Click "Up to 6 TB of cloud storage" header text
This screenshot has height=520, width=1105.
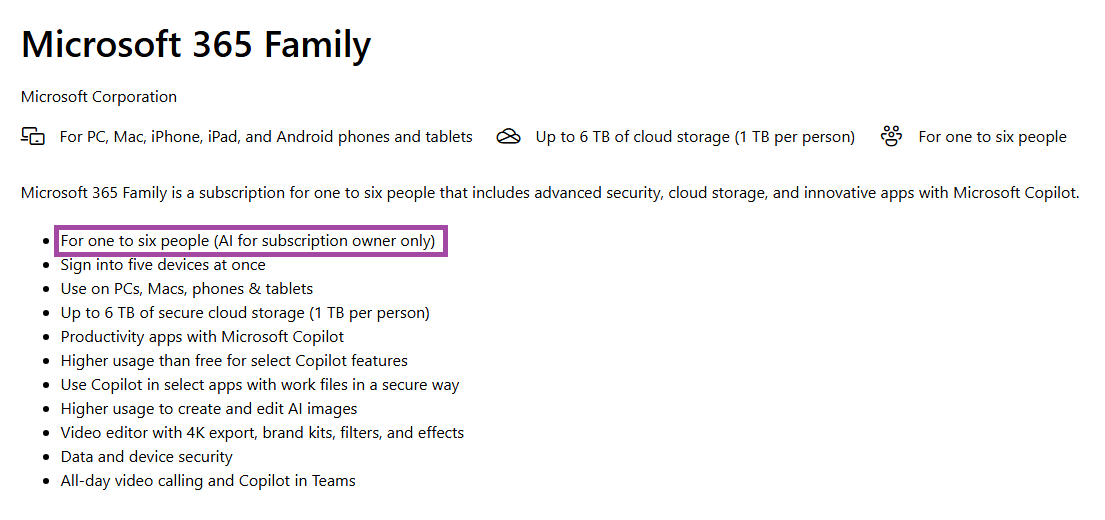[x=695, y=137]
